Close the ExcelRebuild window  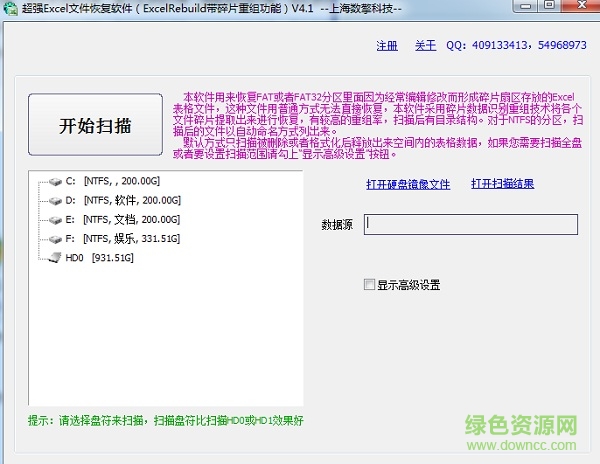coord(582,6)
